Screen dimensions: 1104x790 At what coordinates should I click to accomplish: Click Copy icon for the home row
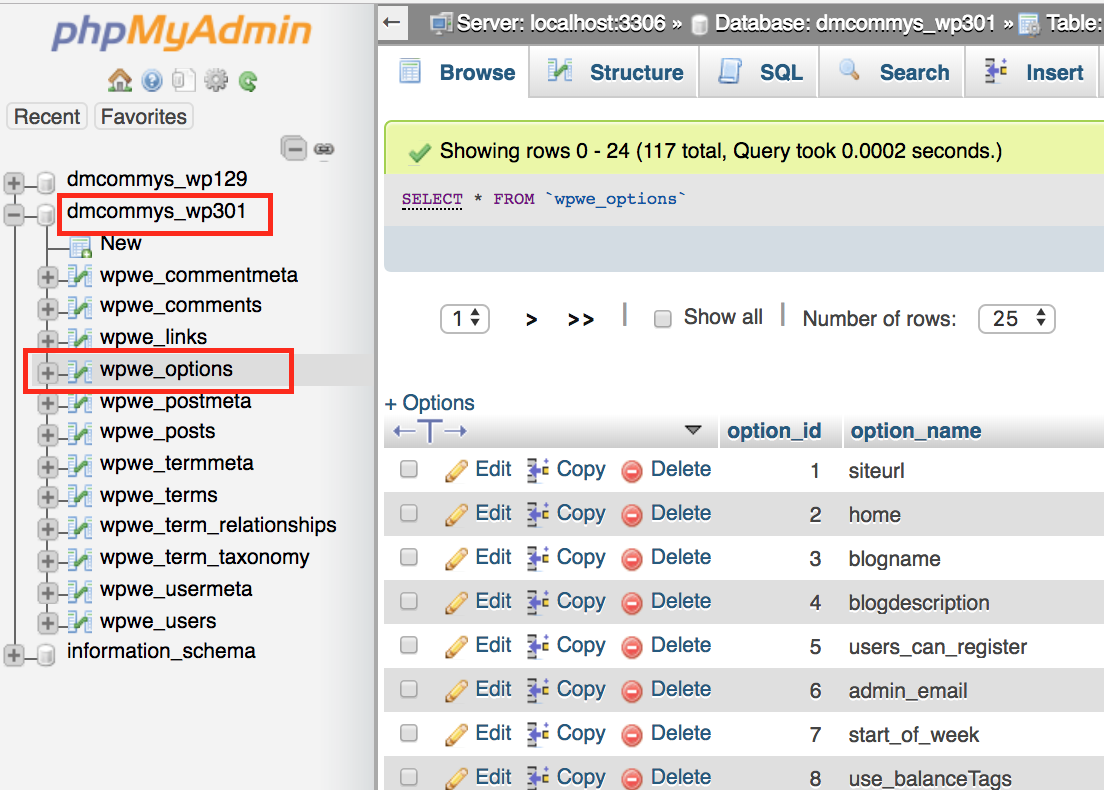coord(538,515)
